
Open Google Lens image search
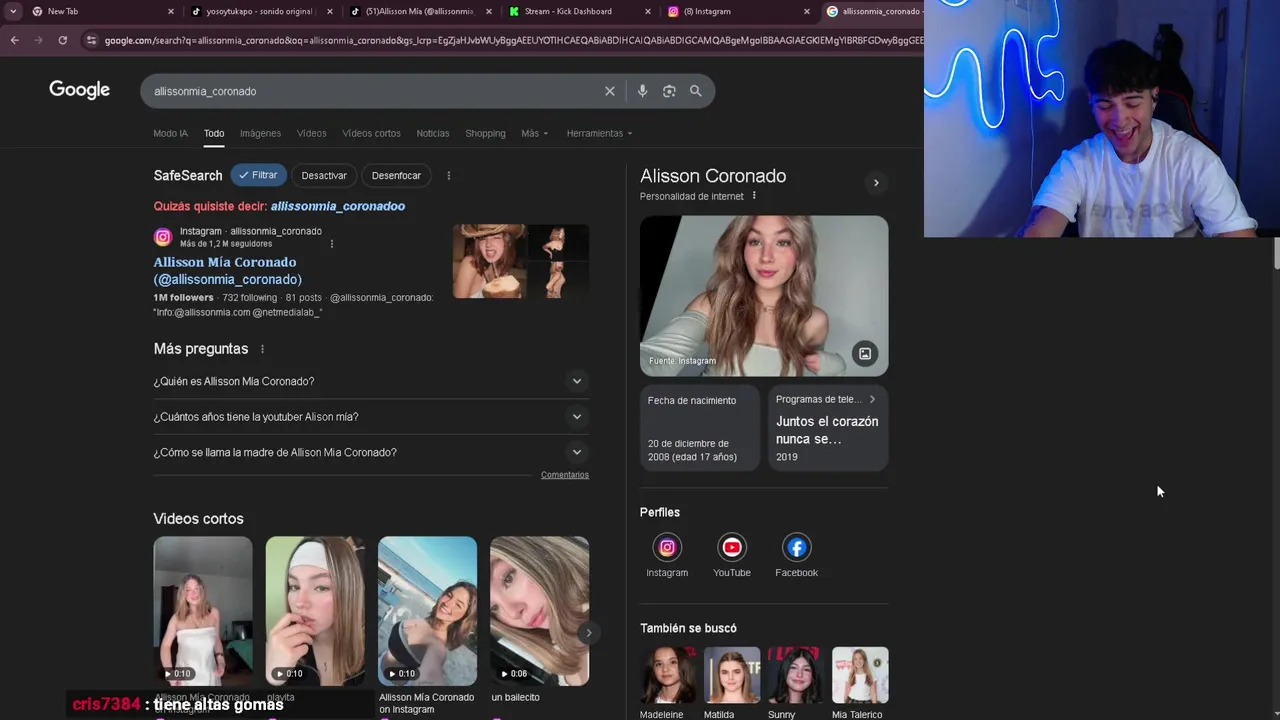tap(669, 91)
